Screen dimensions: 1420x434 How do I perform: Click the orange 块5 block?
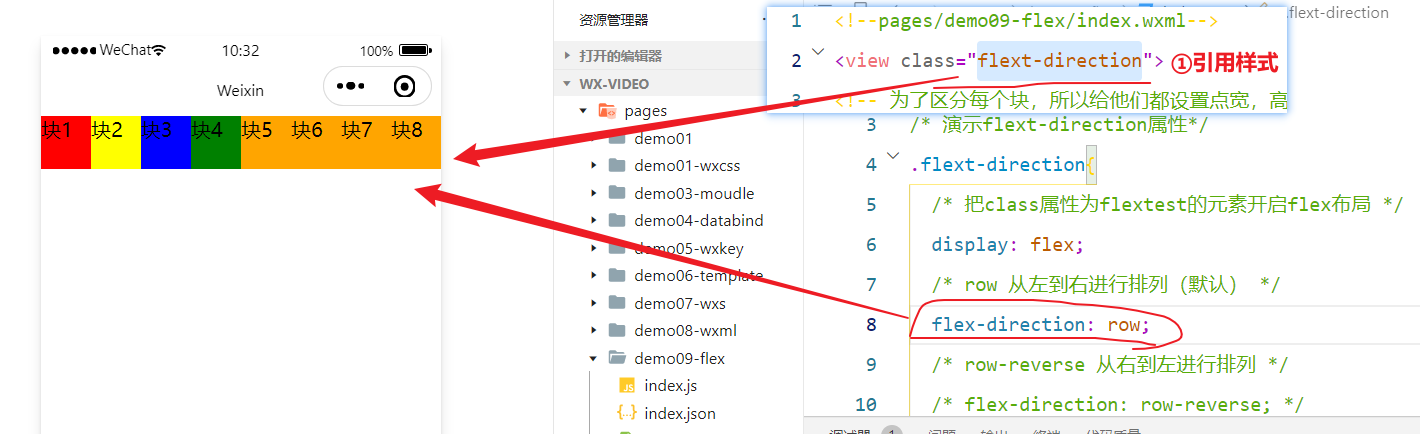(266, 142)
